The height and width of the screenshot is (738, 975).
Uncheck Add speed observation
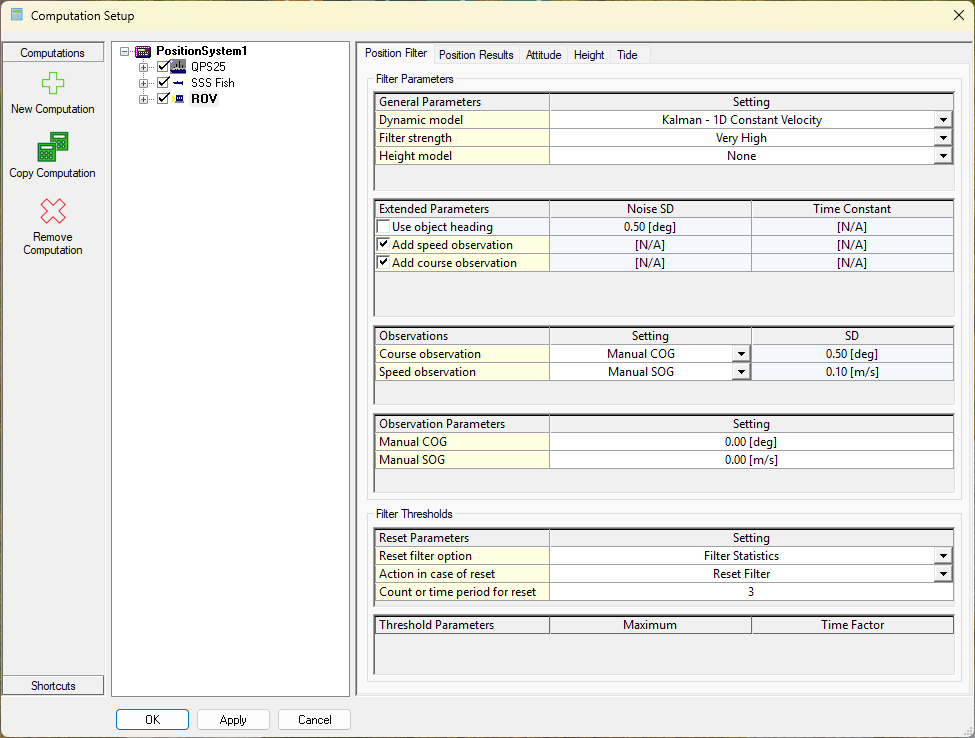point(384,245)
